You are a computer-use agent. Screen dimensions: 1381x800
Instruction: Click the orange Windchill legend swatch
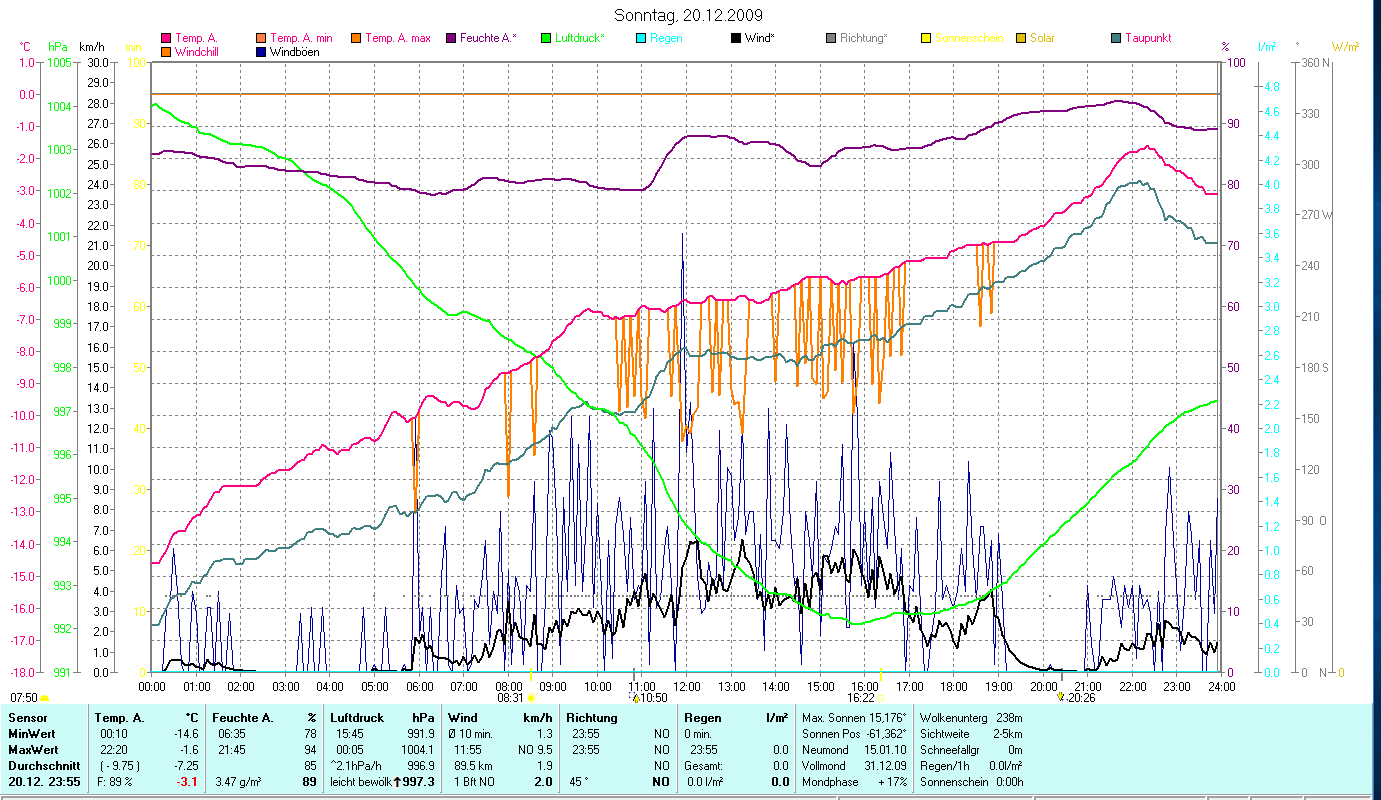167,52
